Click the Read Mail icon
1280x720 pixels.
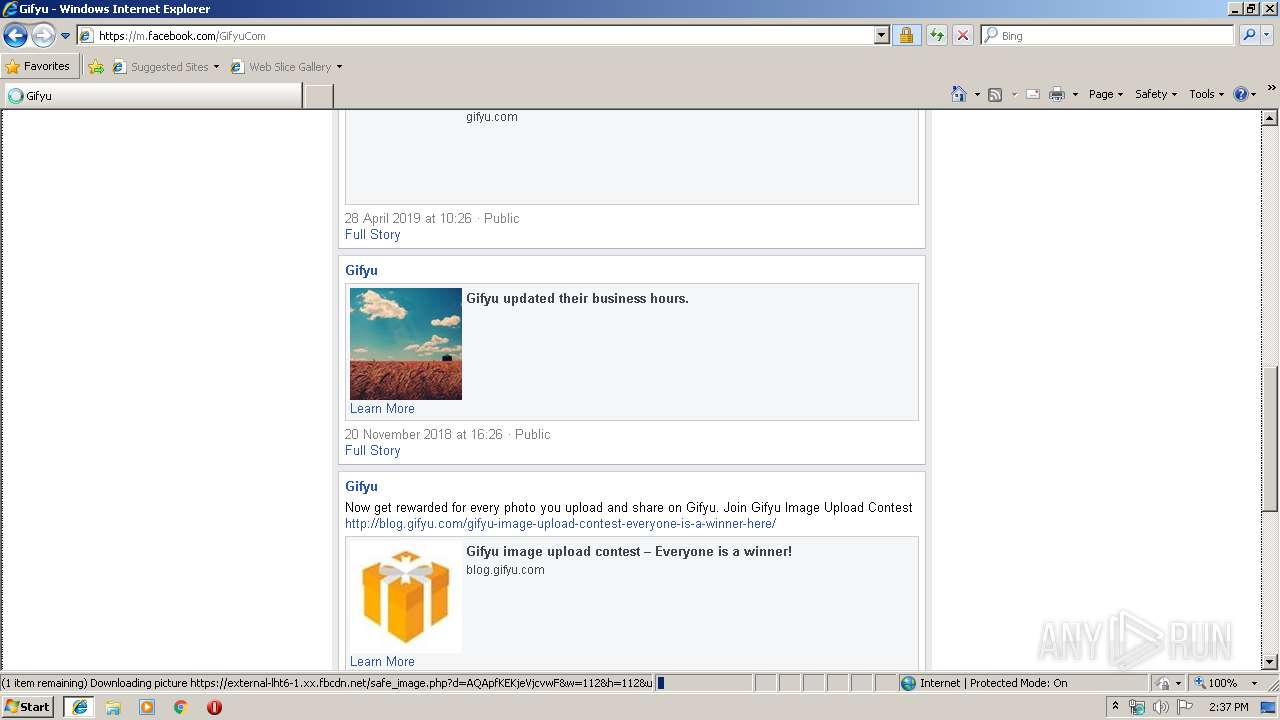(x=1033, y=94)
